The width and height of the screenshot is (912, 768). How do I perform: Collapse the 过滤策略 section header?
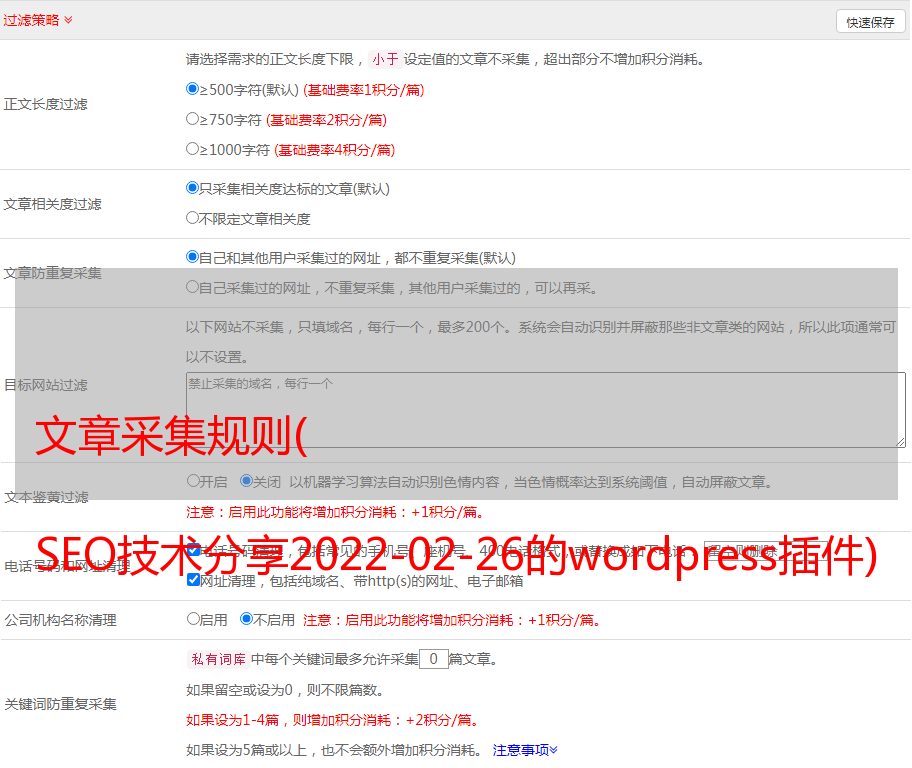38,20
